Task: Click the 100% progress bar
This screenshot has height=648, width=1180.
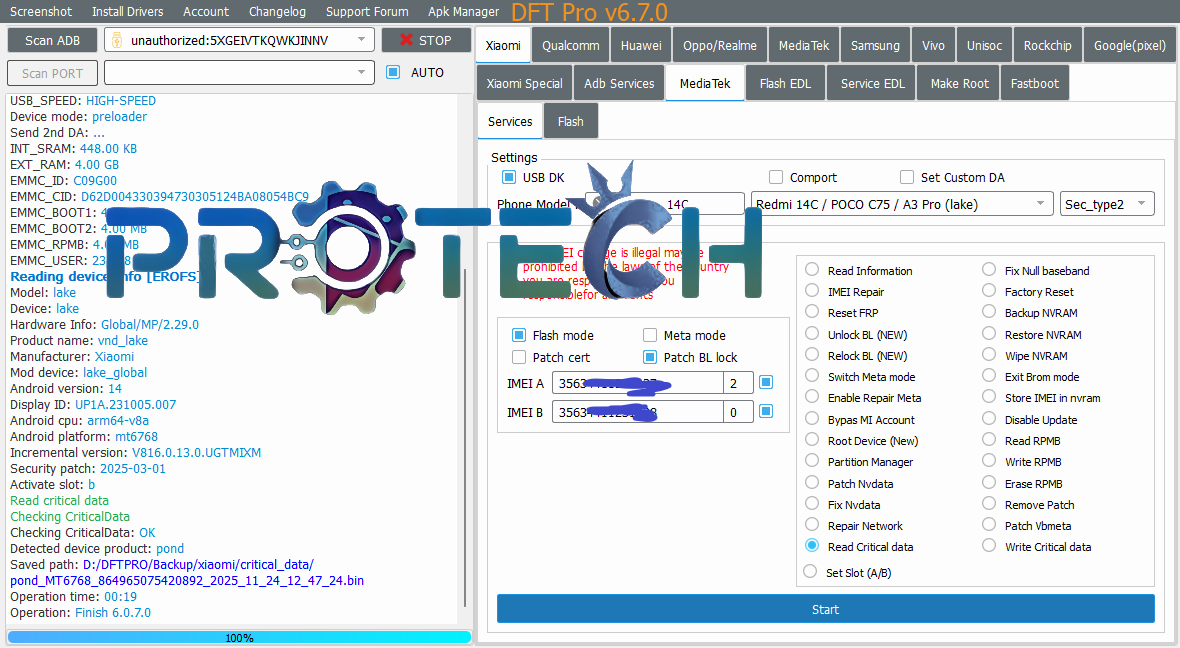Action: 239,637
